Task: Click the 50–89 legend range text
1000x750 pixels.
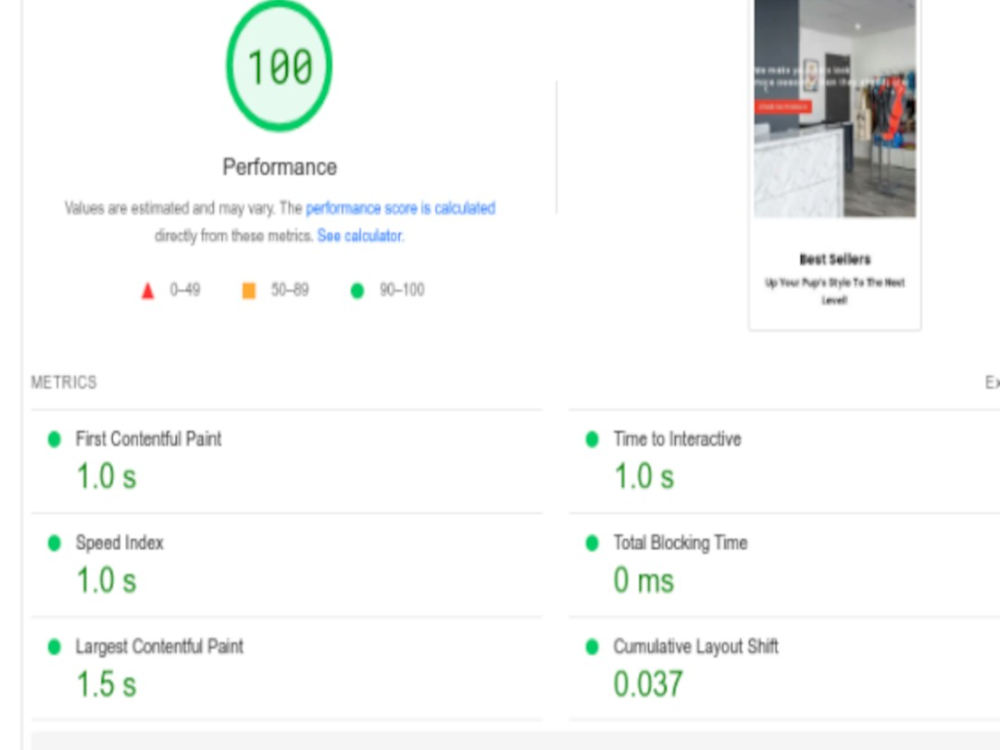Action: (290, 290)
